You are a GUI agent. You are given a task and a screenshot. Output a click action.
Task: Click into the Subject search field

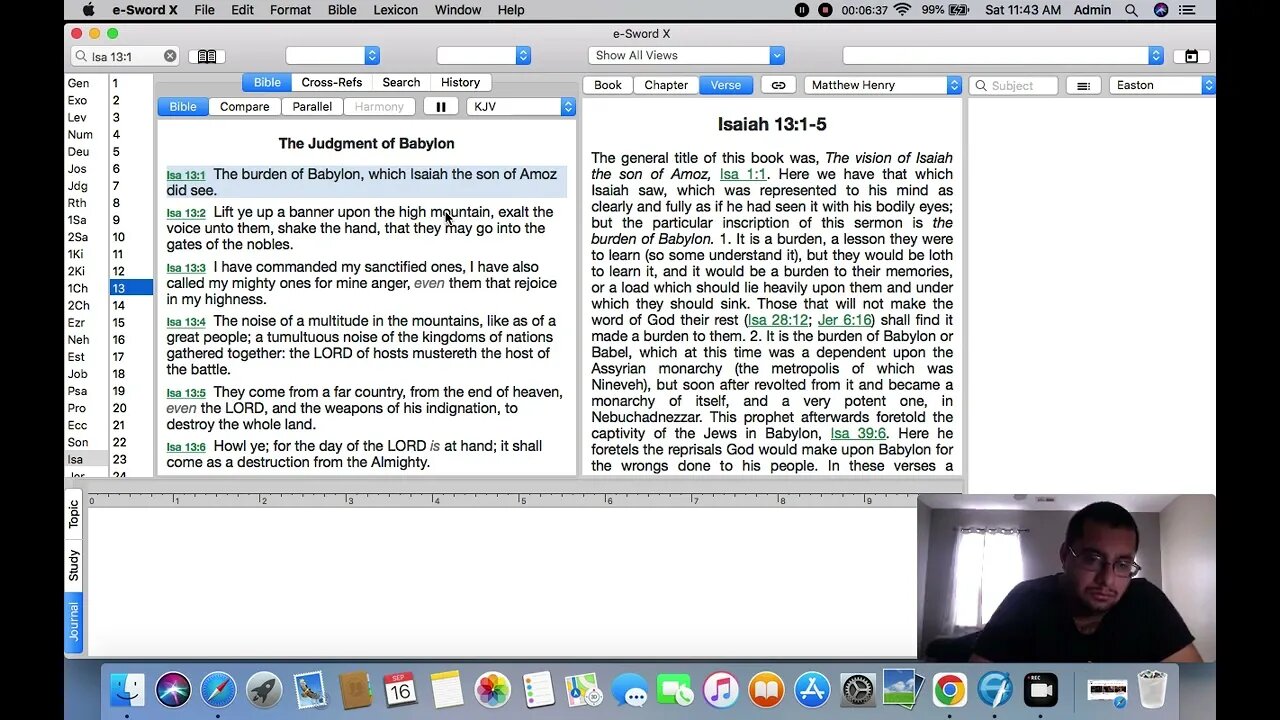pyautogui.click(x=1013, y=85)
